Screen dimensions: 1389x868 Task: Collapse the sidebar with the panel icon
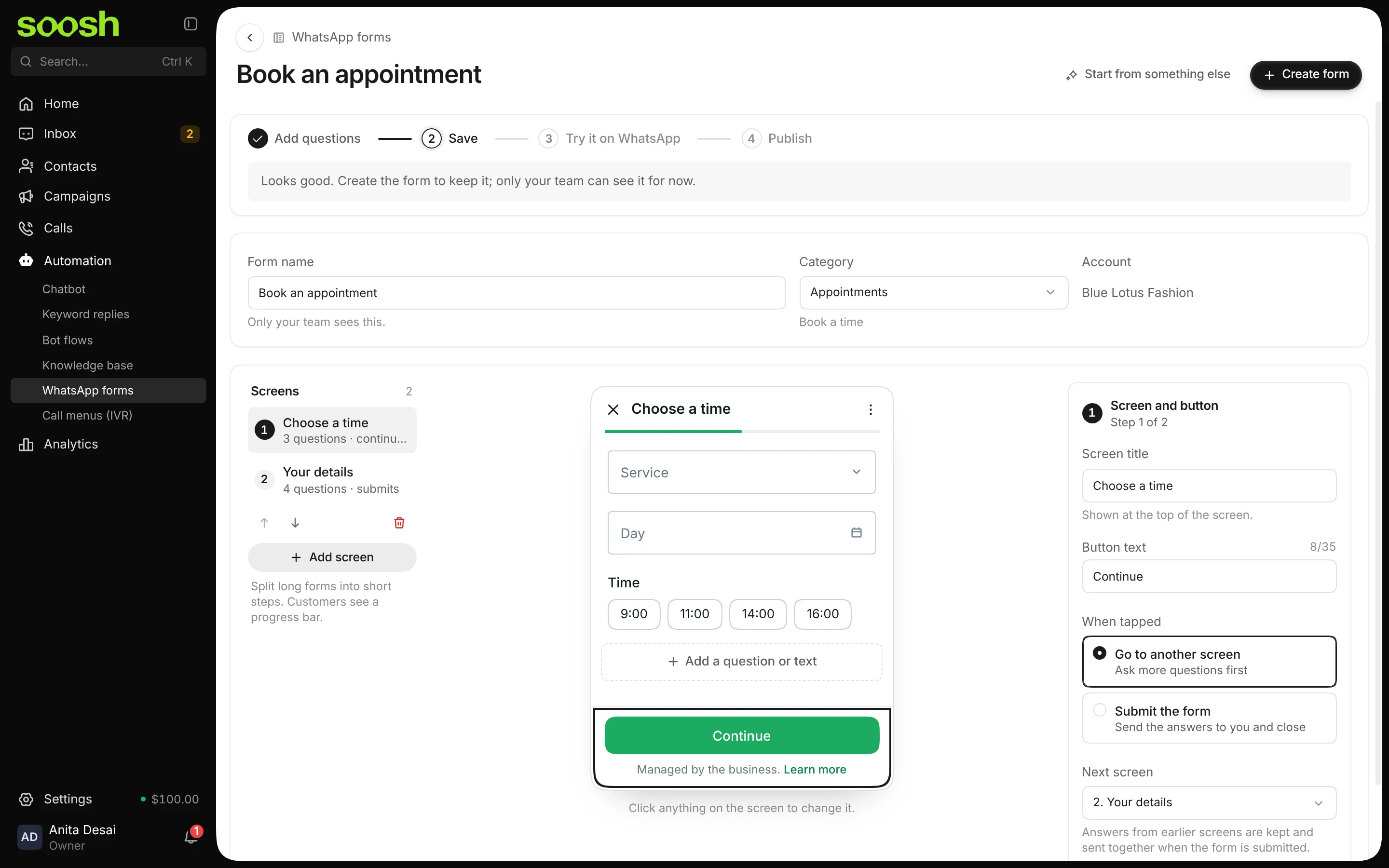pyautogui.click(x=191, y=24)
